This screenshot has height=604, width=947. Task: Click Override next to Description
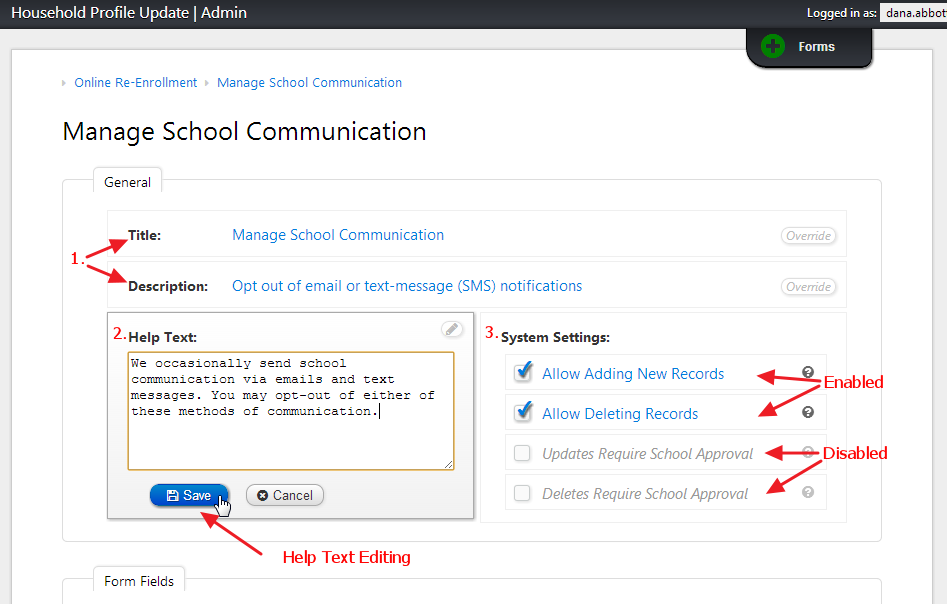tap(808, 286)
